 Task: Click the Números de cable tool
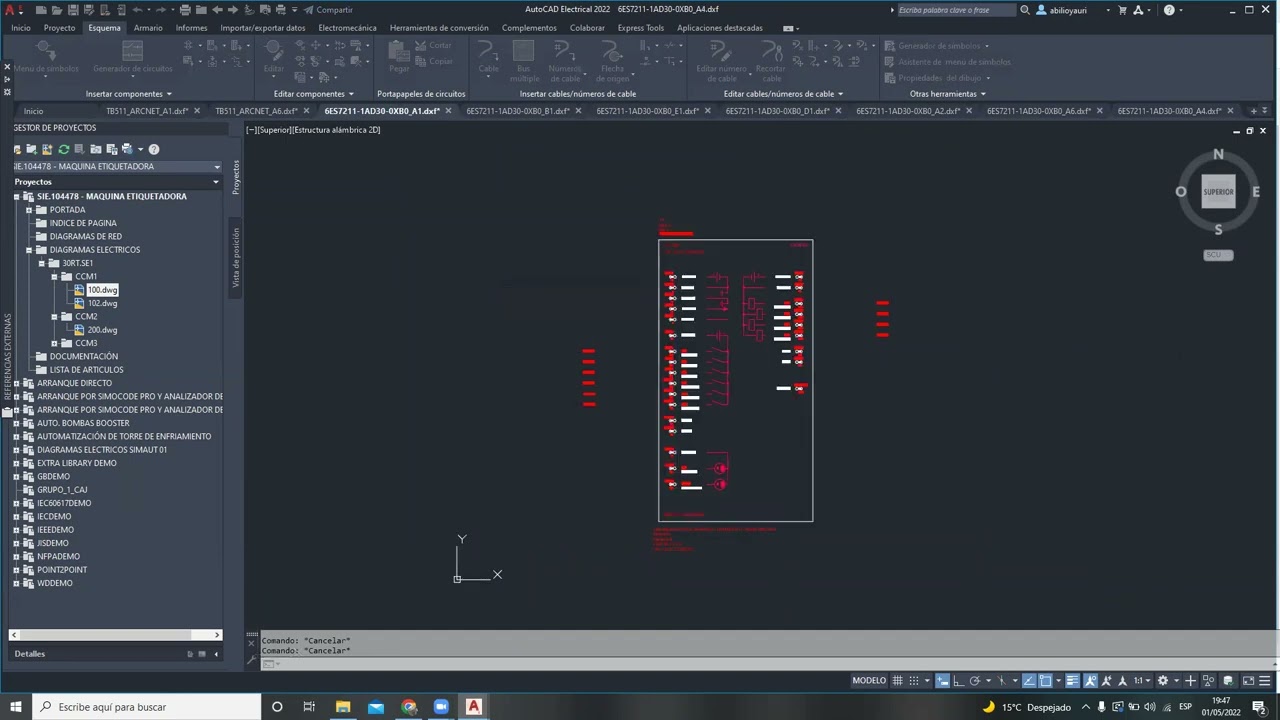point(565,60)
